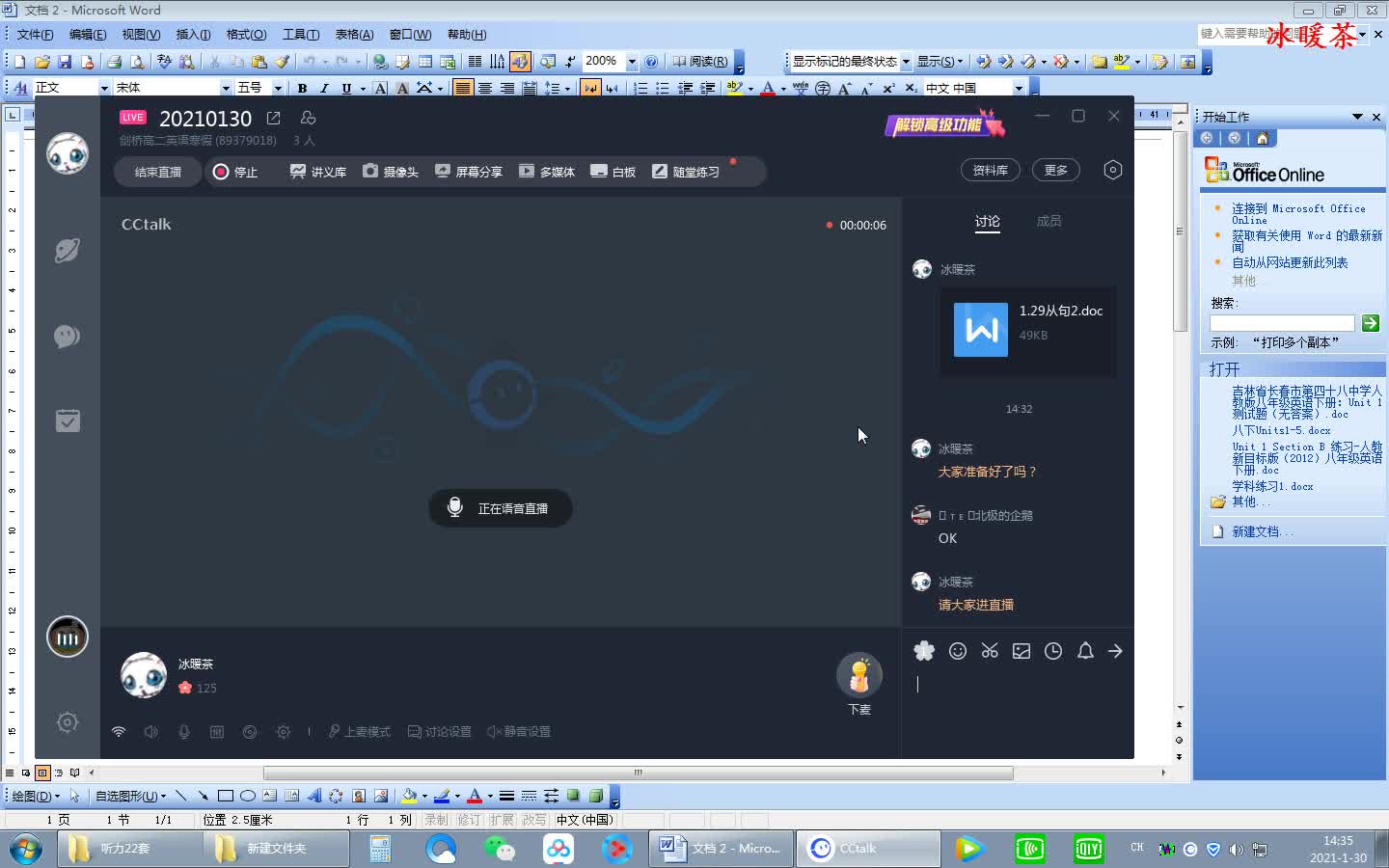1389x868 pixels.
Task: Open the 自选图形(U) autoshapes dropdown
Action: tap(130, 796)
